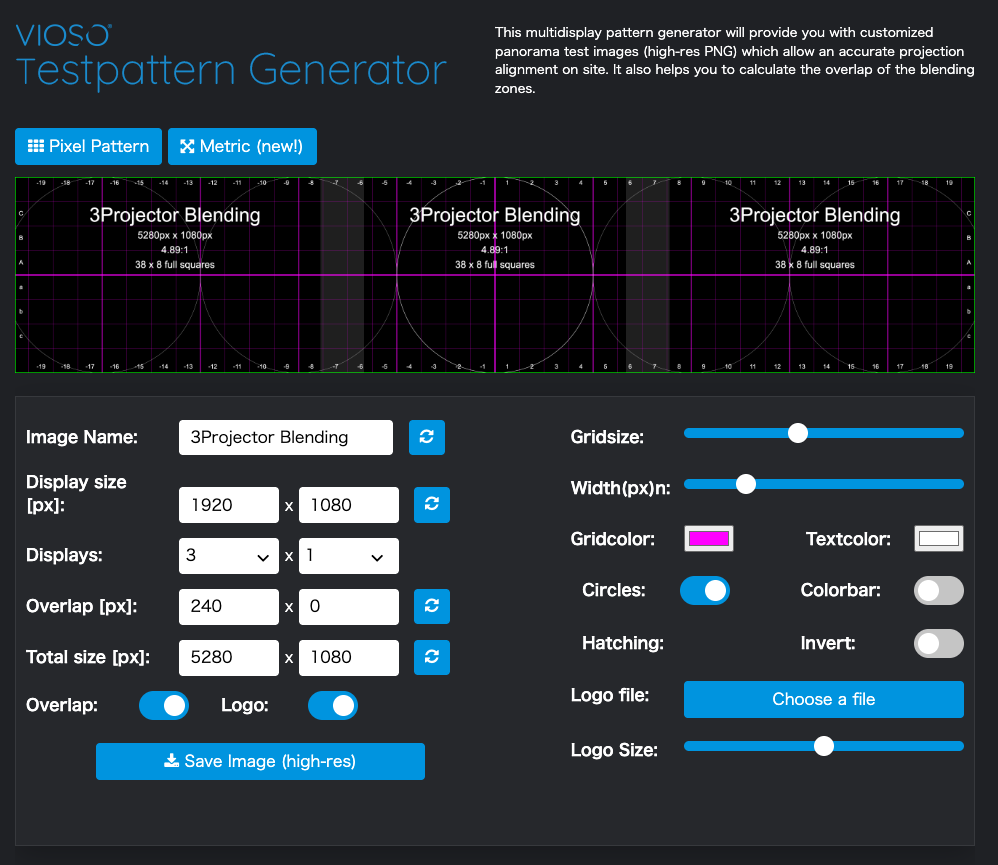This screenshot has width=998, height=865.
Task: Click the total height field showing 1080
Action: point(349,657)
